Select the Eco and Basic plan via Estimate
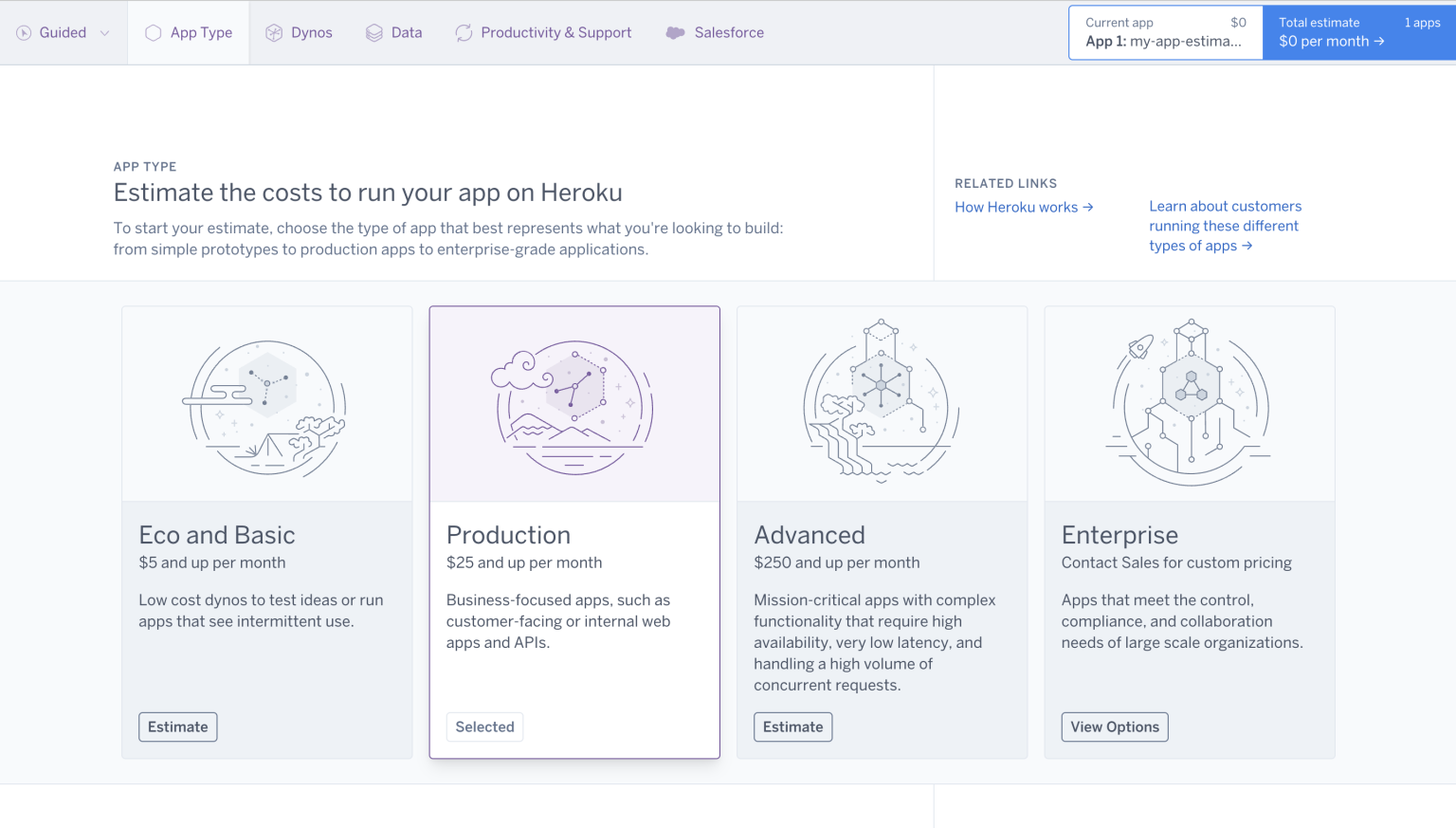Viewport: 1456px width, 828px height. 177,727
